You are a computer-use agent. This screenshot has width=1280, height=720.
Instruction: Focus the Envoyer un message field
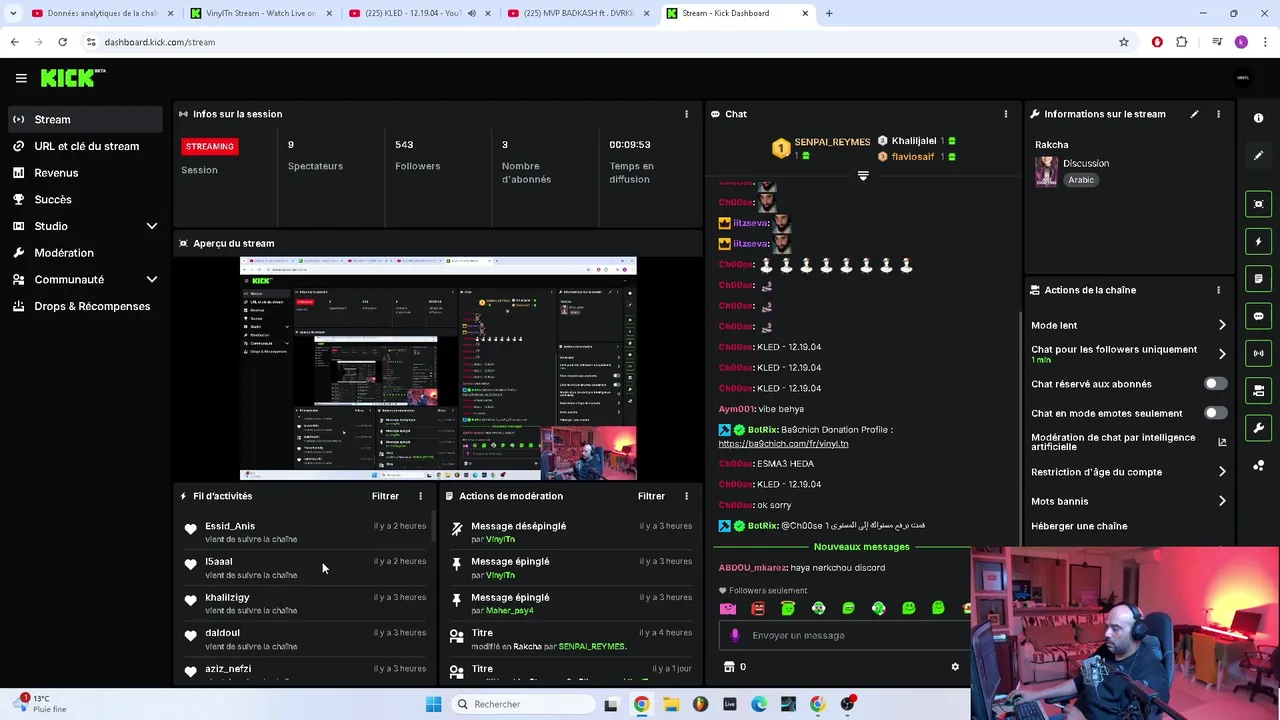(x=845, y=635)
